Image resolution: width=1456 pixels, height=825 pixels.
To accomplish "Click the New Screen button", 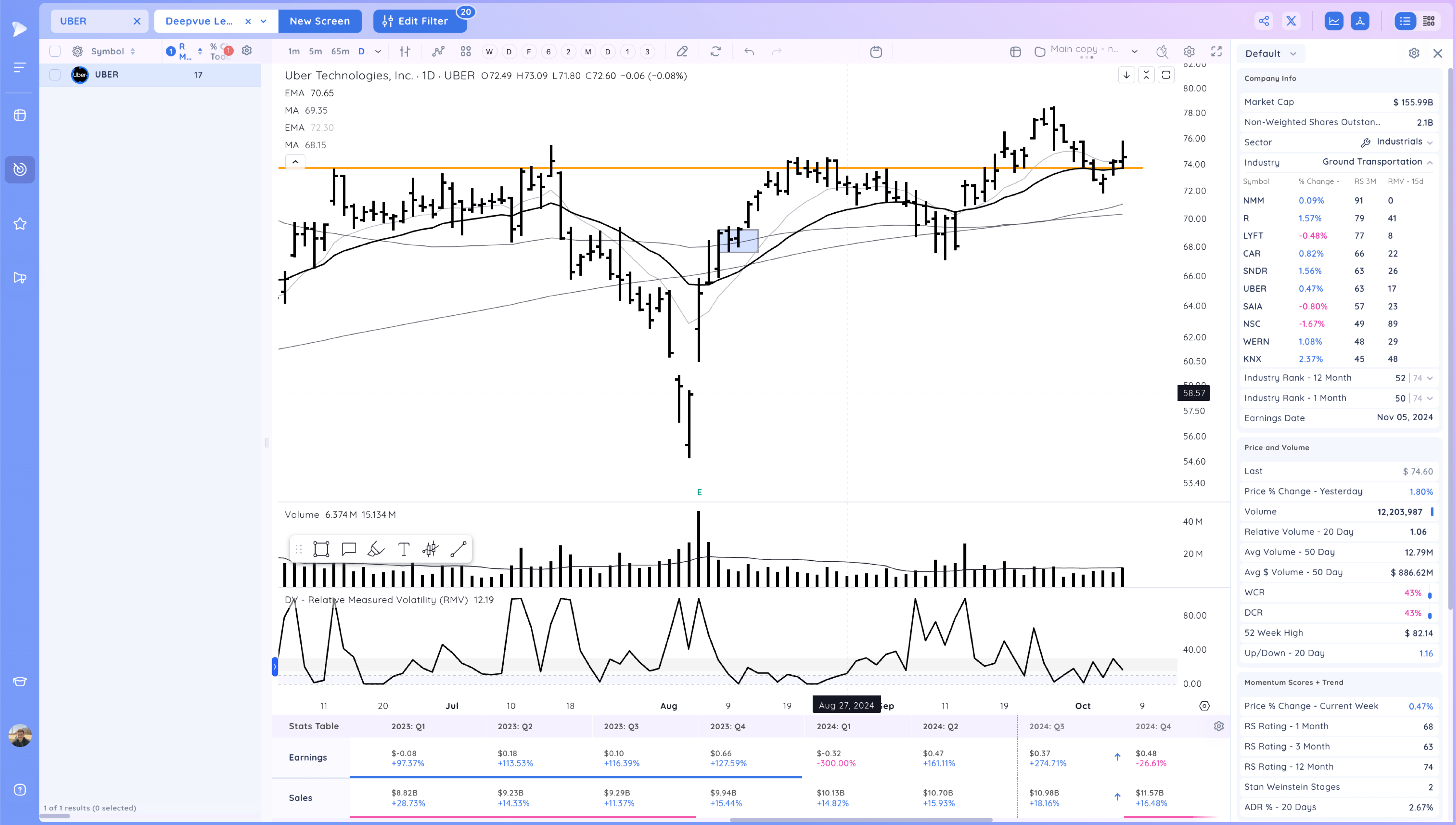I will 319,21.
